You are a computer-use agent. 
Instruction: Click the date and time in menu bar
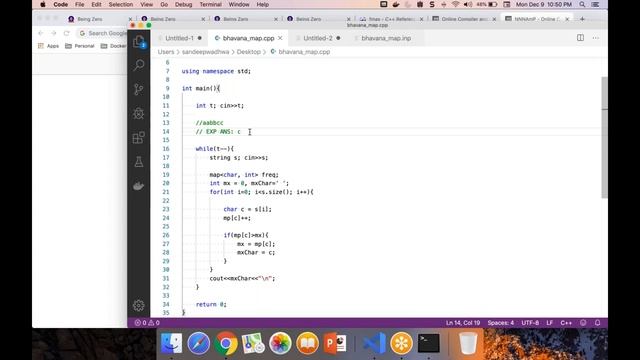click(x=544, y=4)
